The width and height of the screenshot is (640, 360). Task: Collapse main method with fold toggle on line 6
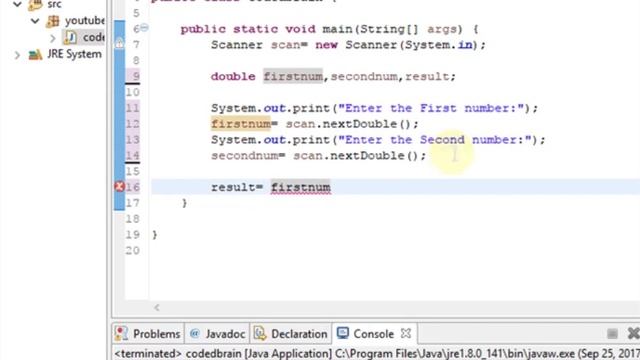(x=144, y=28)
